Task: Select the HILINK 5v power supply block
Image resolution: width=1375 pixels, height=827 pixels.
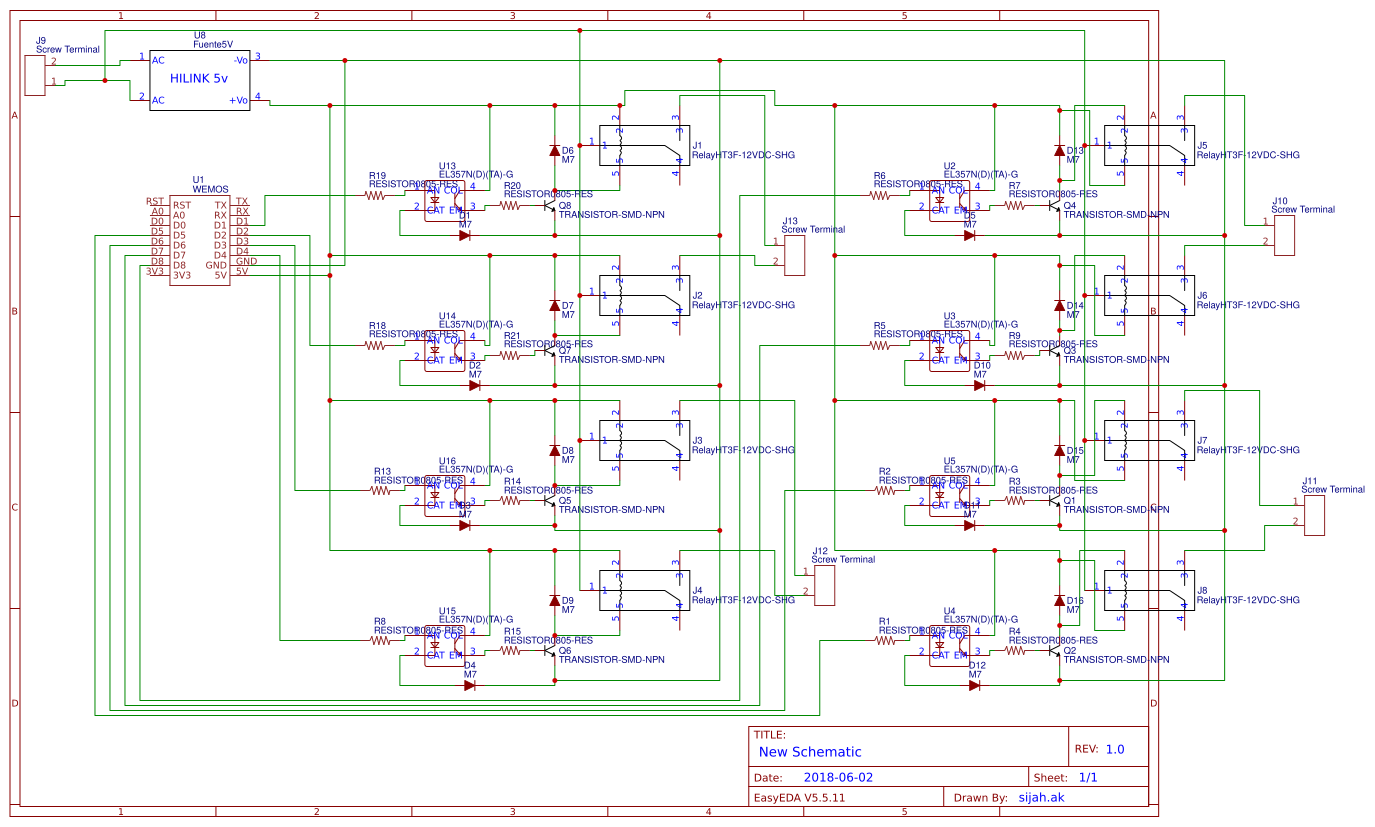Action: pos(200,79)
